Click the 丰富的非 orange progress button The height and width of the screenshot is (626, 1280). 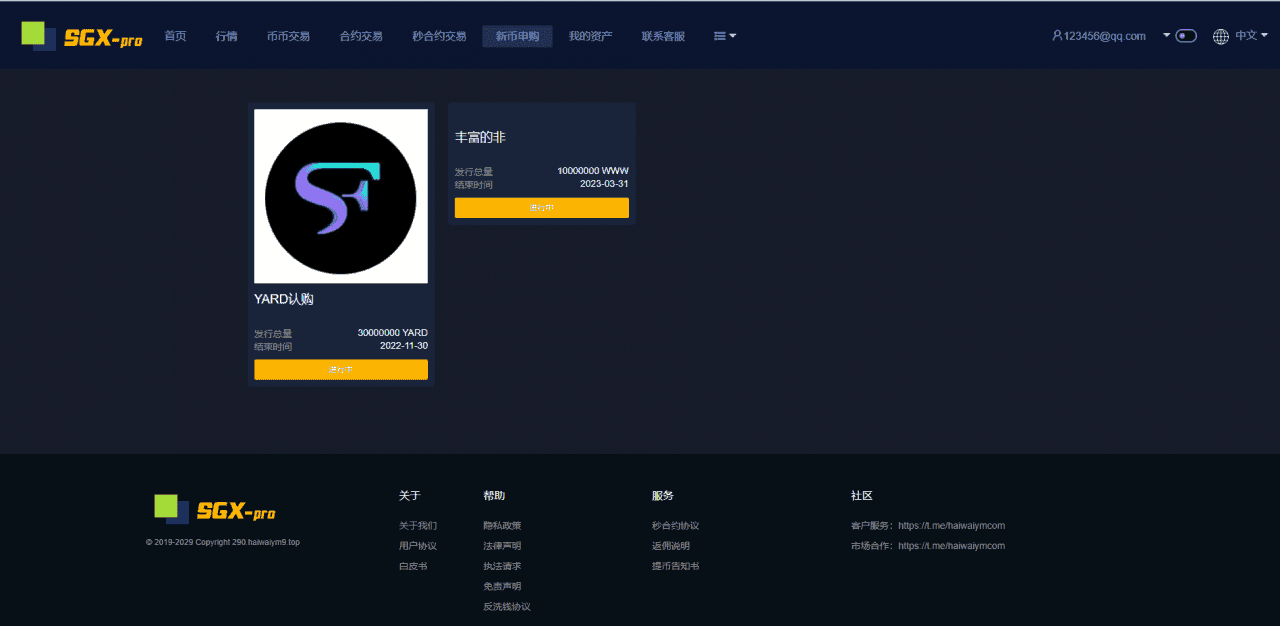point(541,208)
